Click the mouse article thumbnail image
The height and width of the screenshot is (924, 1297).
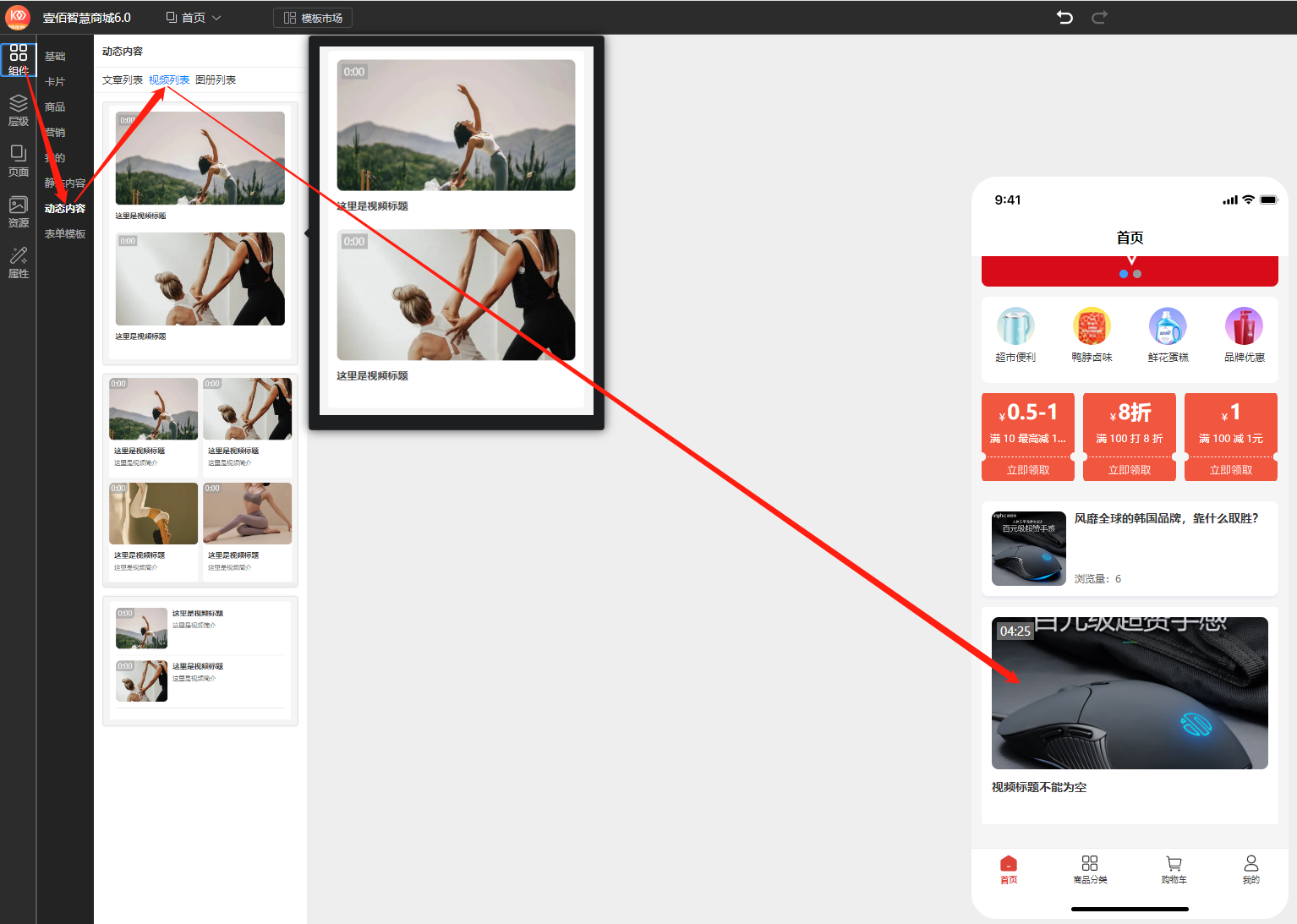pyautogui.click(x=1029, y=549)
